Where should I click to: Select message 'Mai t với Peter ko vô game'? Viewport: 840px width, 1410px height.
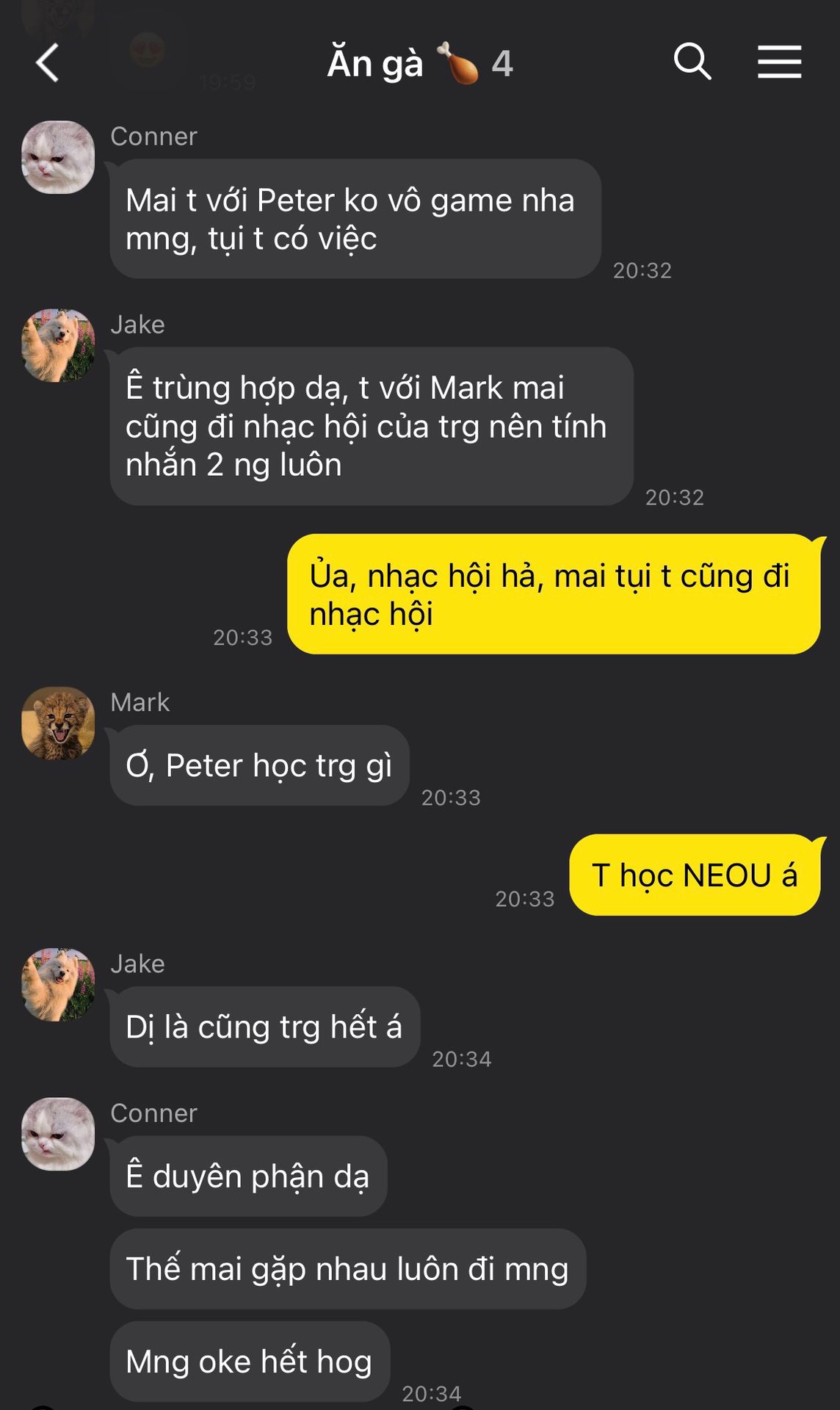coord(355,219)
